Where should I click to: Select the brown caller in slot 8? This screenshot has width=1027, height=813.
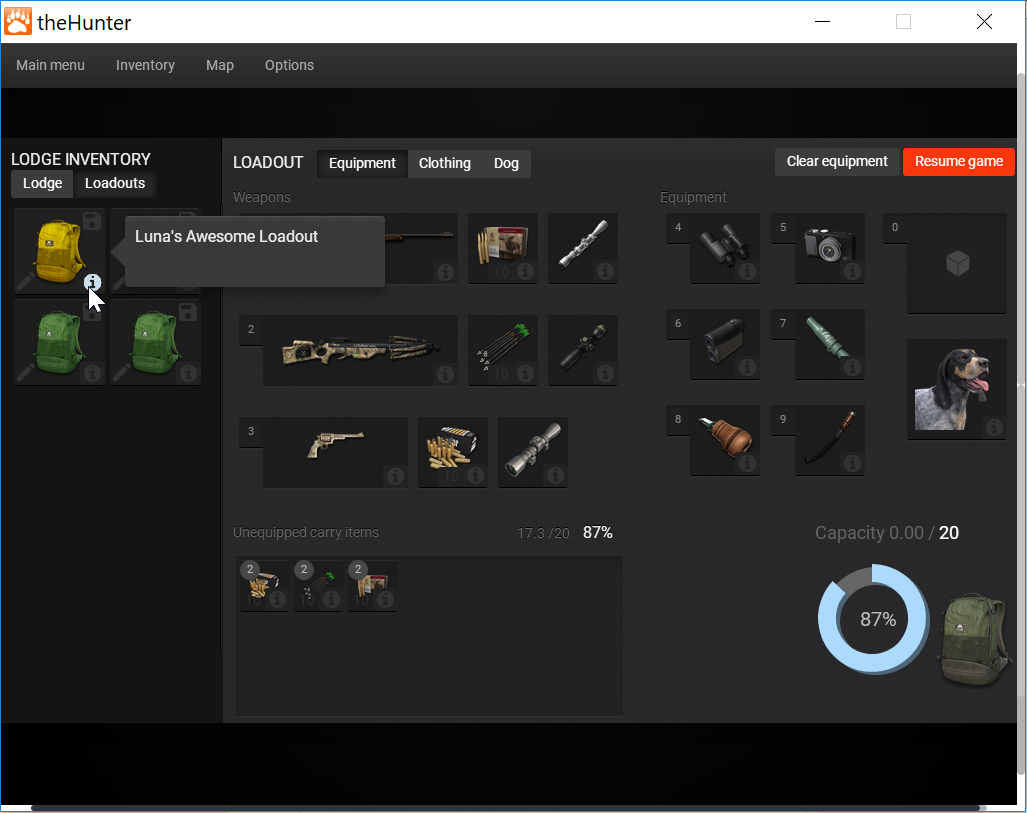725,440
